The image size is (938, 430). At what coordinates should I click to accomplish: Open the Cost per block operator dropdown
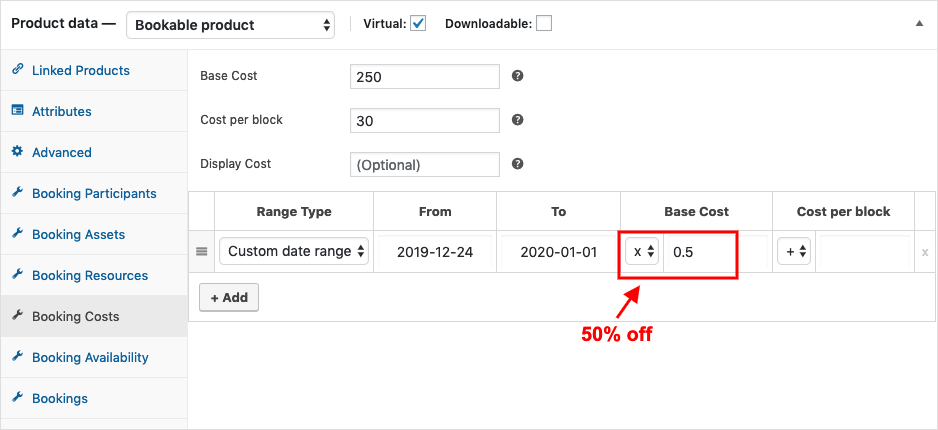pos(797,252)
